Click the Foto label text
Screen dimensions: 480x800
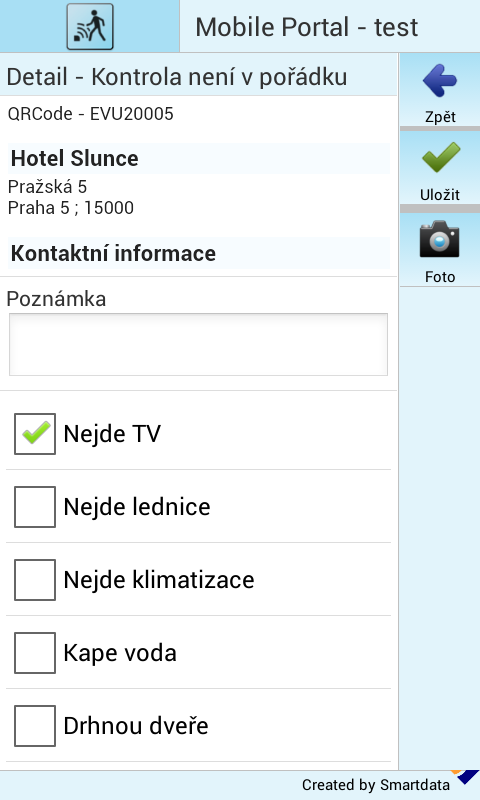coord(440,277)
